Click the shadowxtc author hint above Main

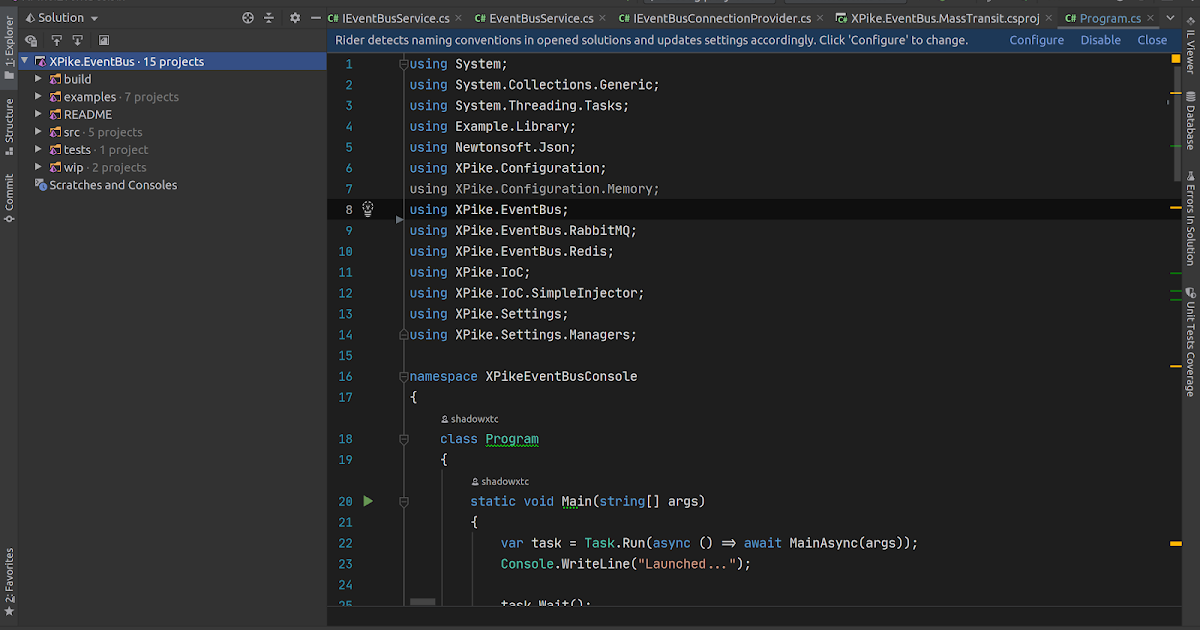[500, 481]
